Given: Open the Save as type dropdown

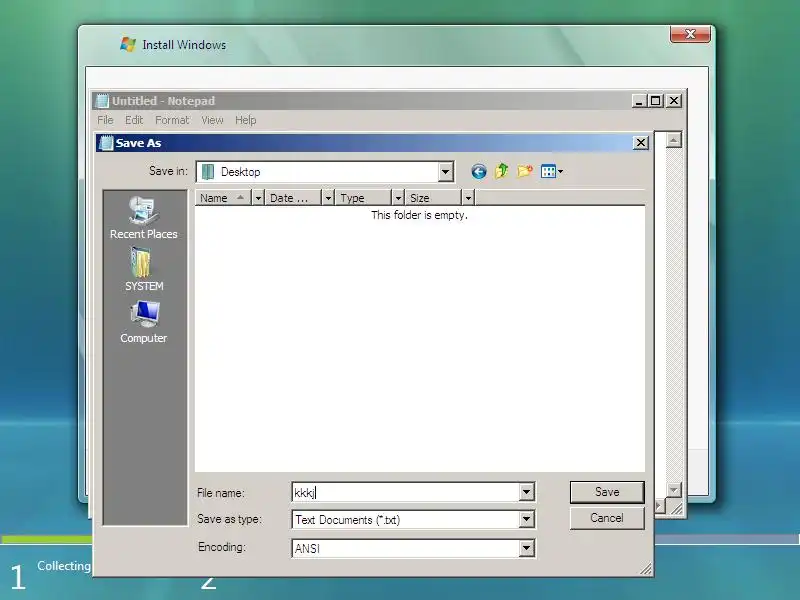Looking at the screenshot, I should pyautogui.click(x=527, y=520).
